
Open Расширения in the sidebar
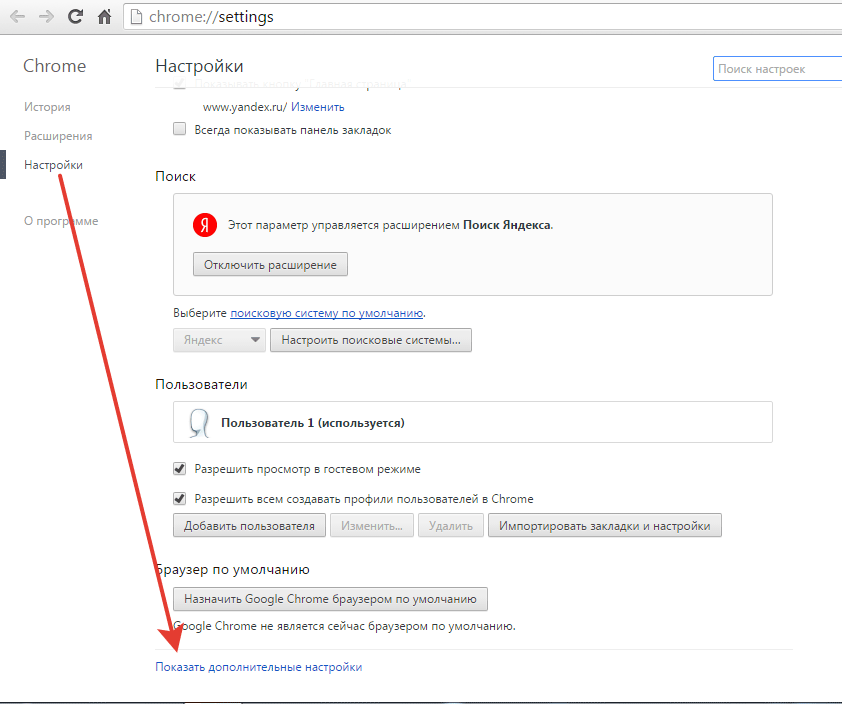pos(58,136)
